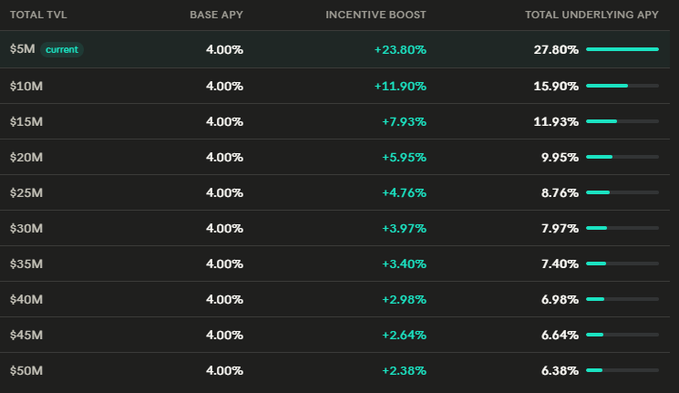Click the 11.93% total APY value
The image size is (679, 393).
click(556, 122)
